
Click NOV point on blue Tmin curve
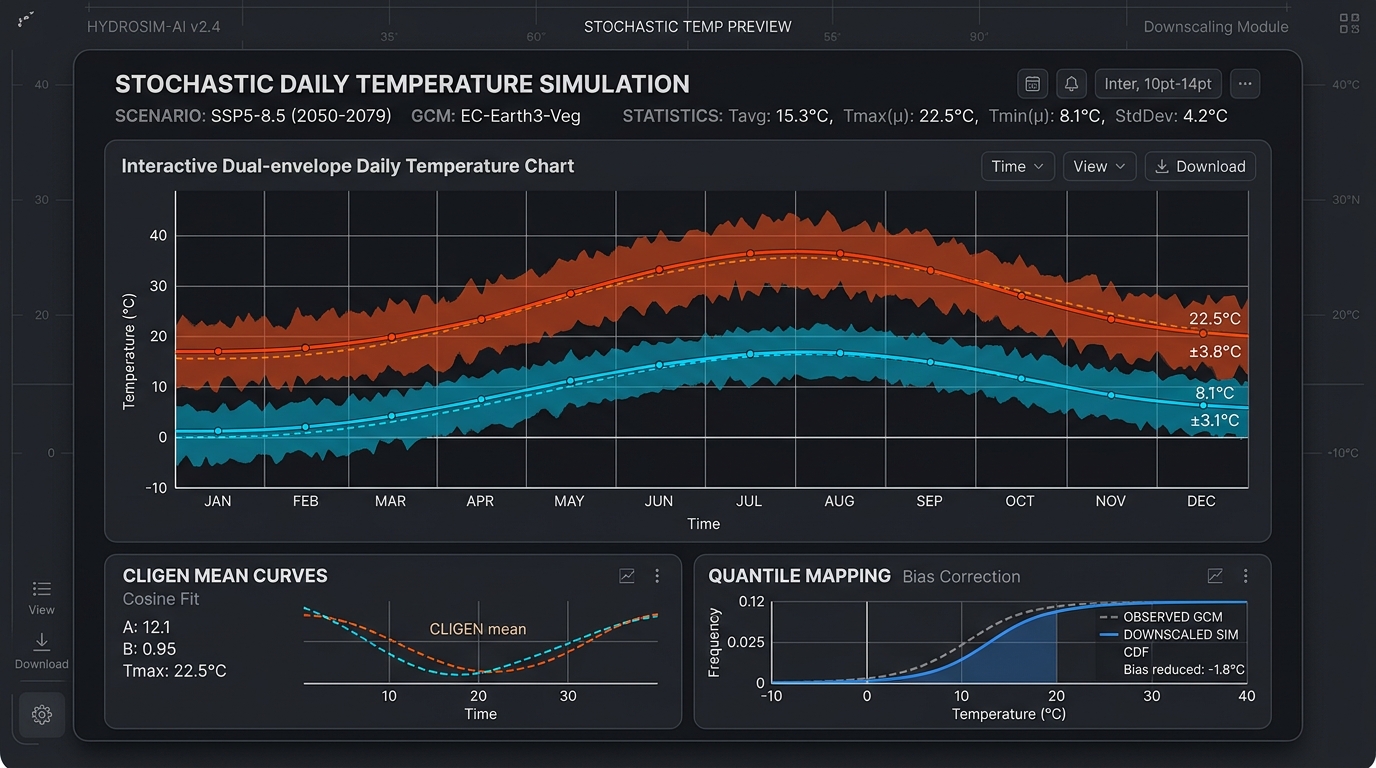point(1111,395)
